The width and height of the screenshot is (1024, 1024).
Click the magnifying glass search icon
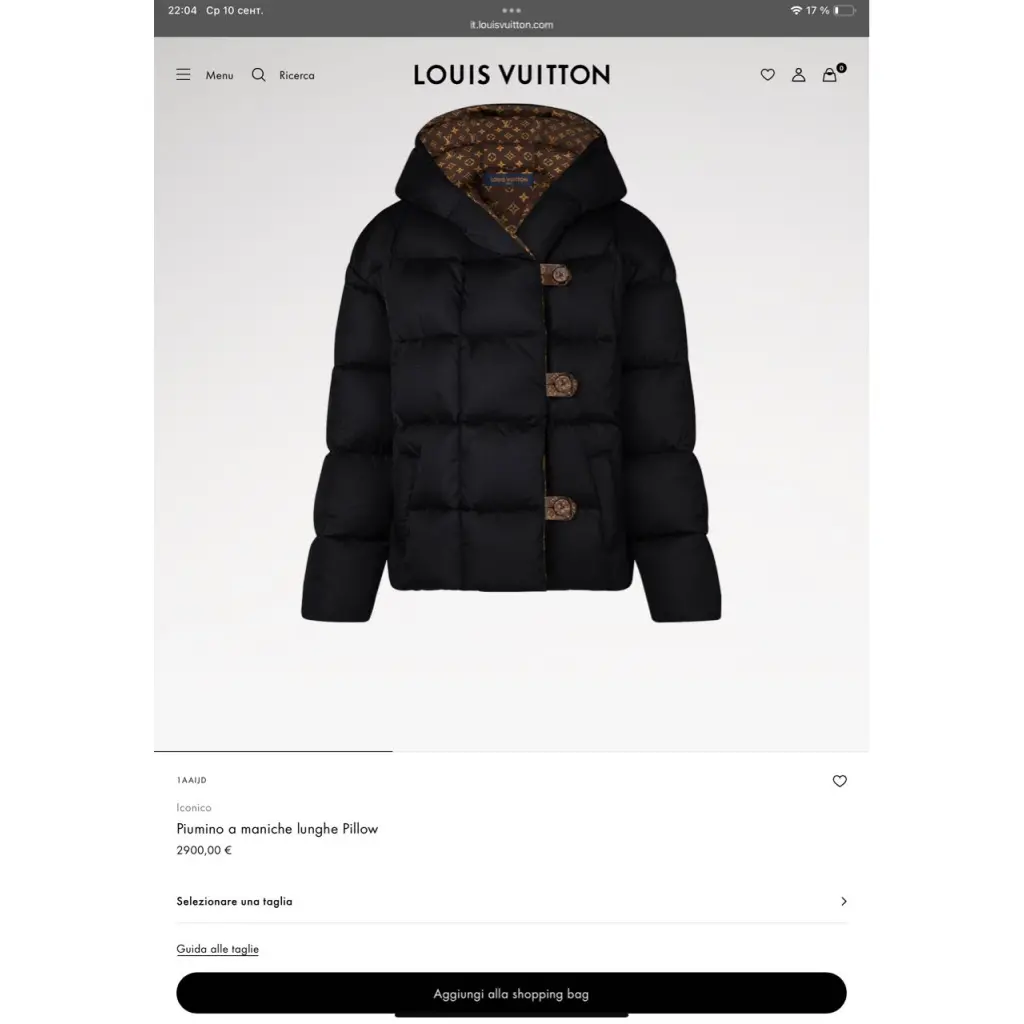[259, 74]
